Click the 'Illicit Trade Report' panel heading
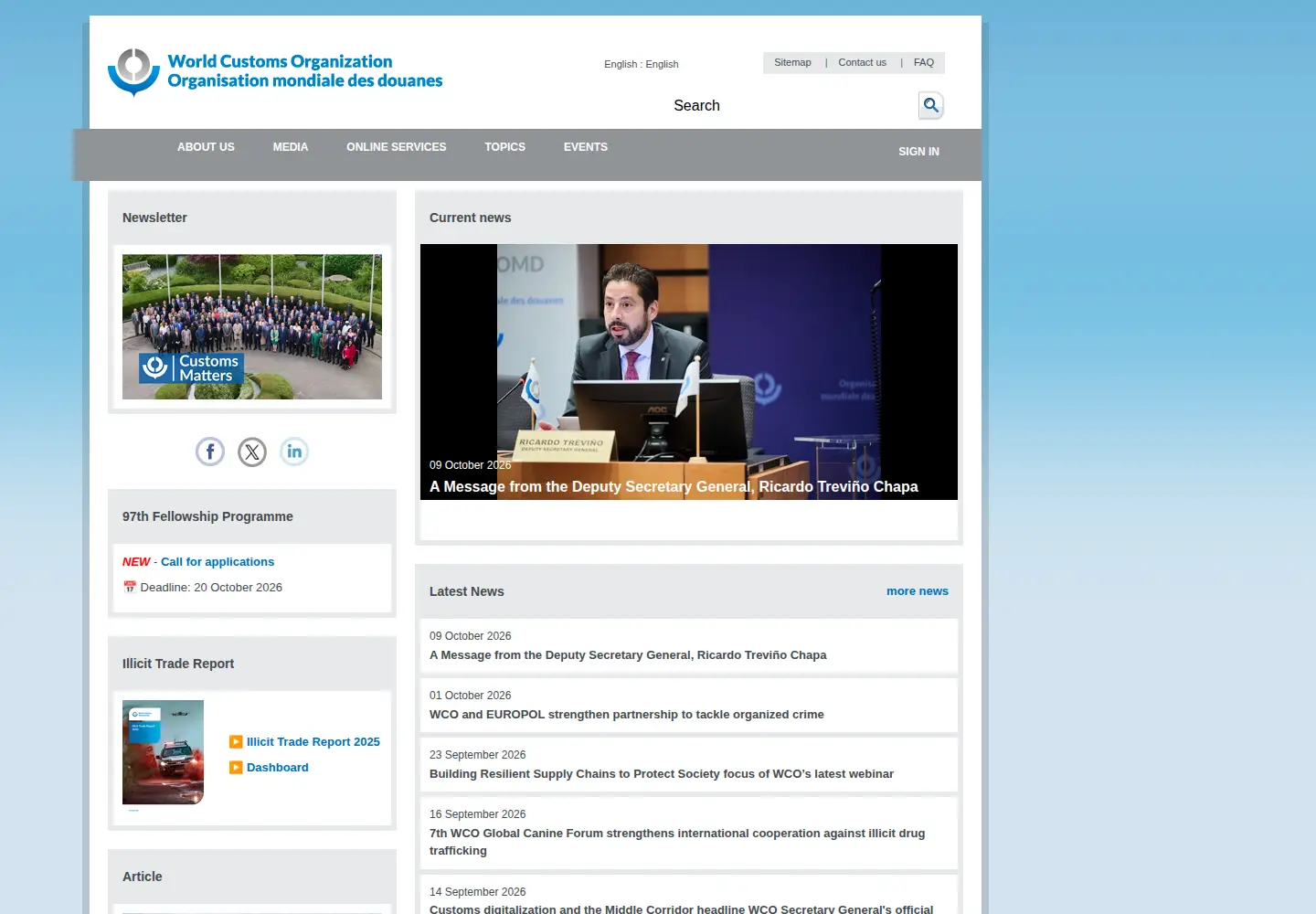 pyautogui.click(x=178, y=664)
